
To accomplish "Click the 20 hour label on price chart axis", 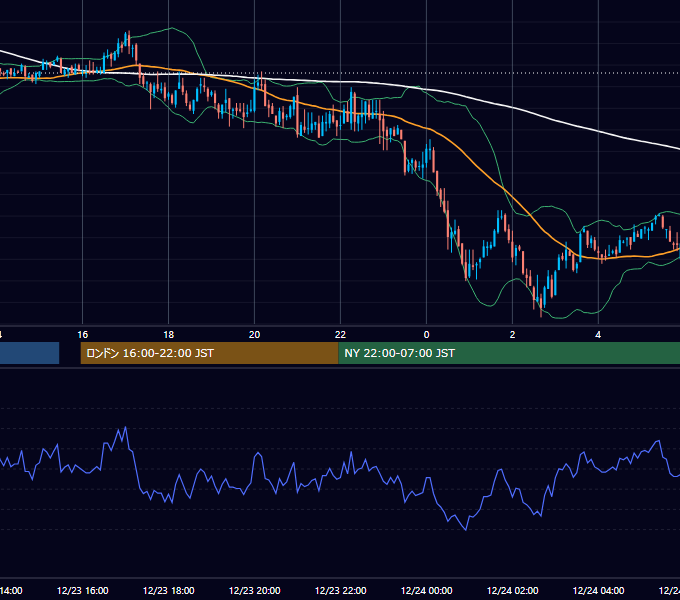I will pyautogui.click(x=255, y=335).
